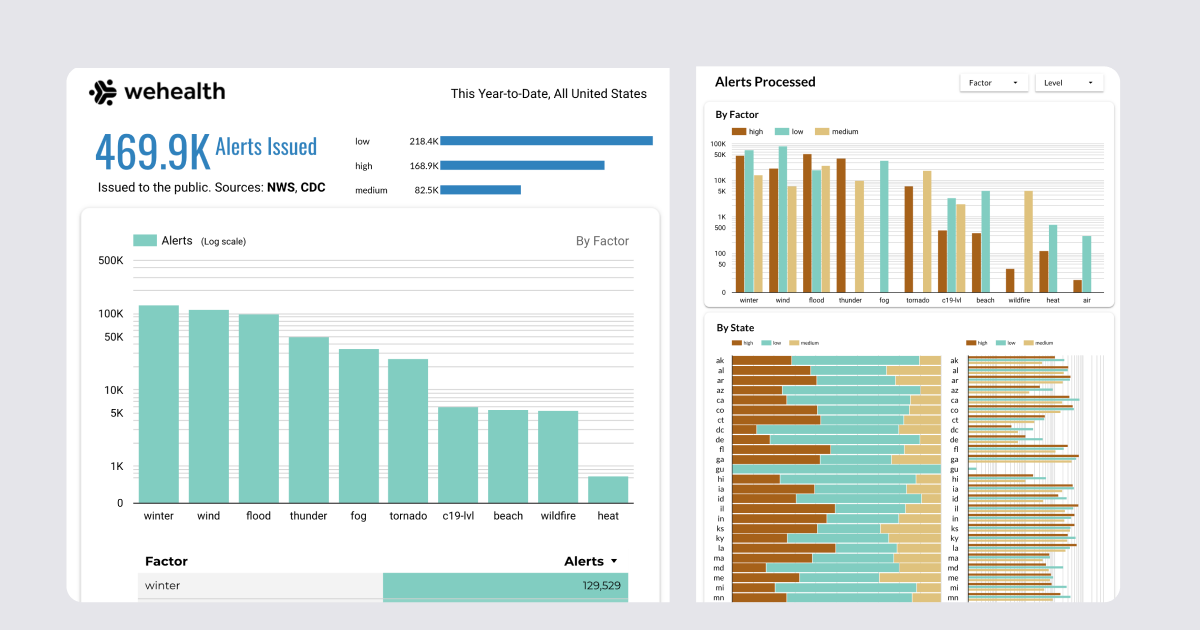
Task: Click the wehealth logo icon
Action: [102, 92]
